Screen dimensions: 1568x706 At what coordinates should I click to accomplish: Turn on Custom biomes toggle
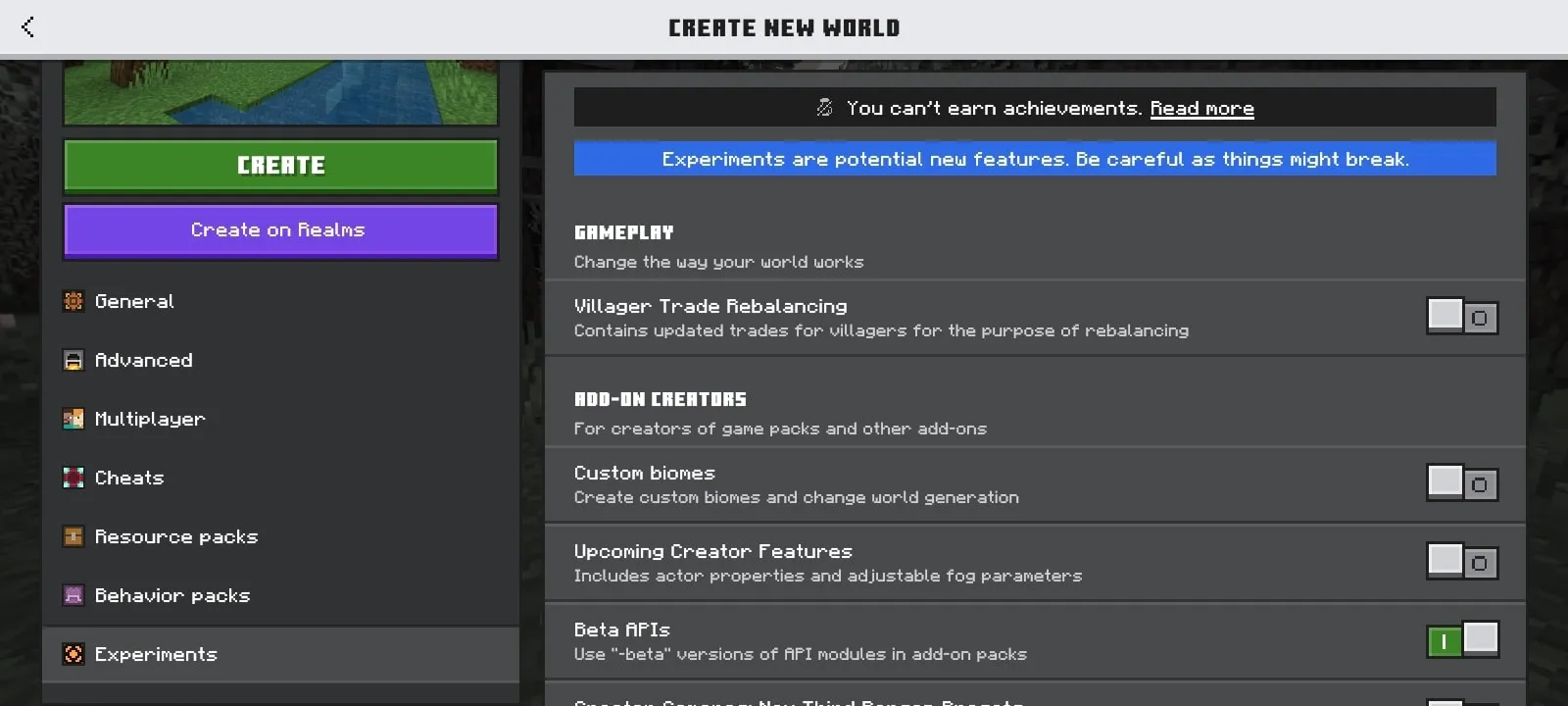[1462, 483]
